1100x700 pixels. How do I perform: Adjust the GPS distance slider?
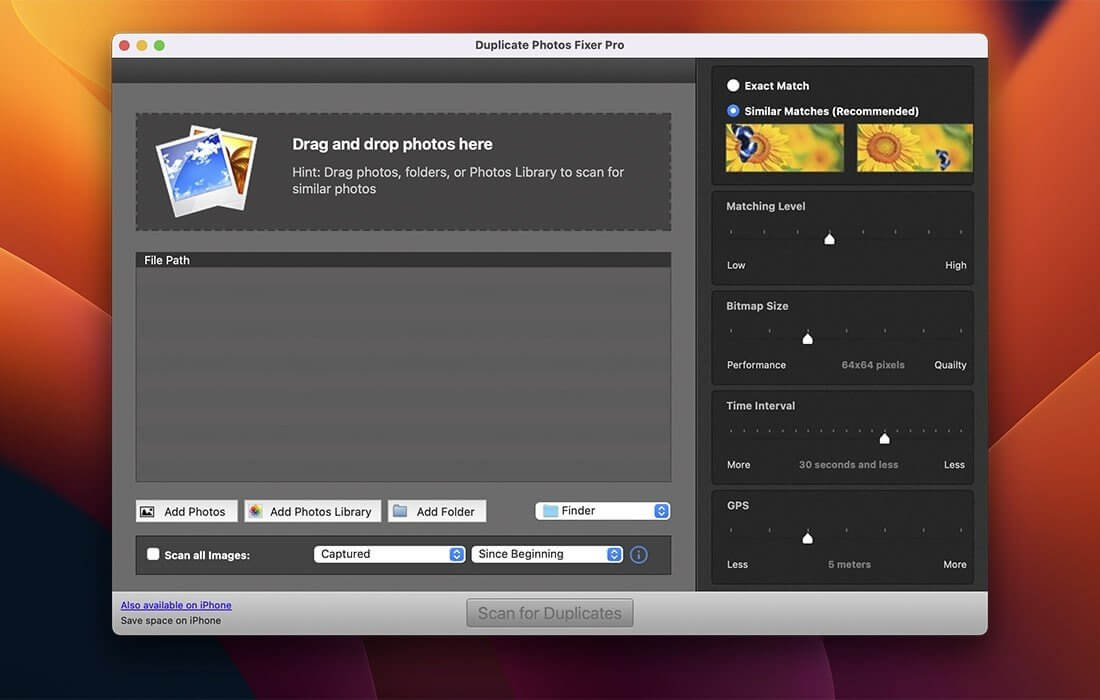[807, 537]
